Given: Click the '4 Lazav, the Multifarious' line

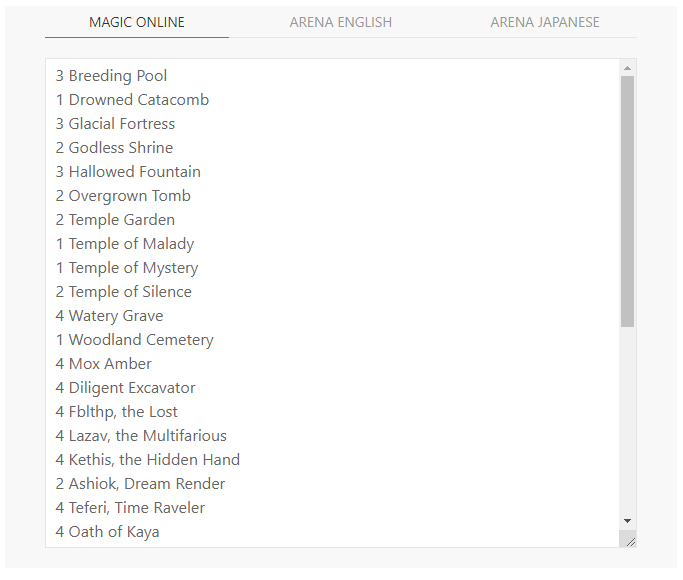Looking at the screenshot, I should [141, 436].
